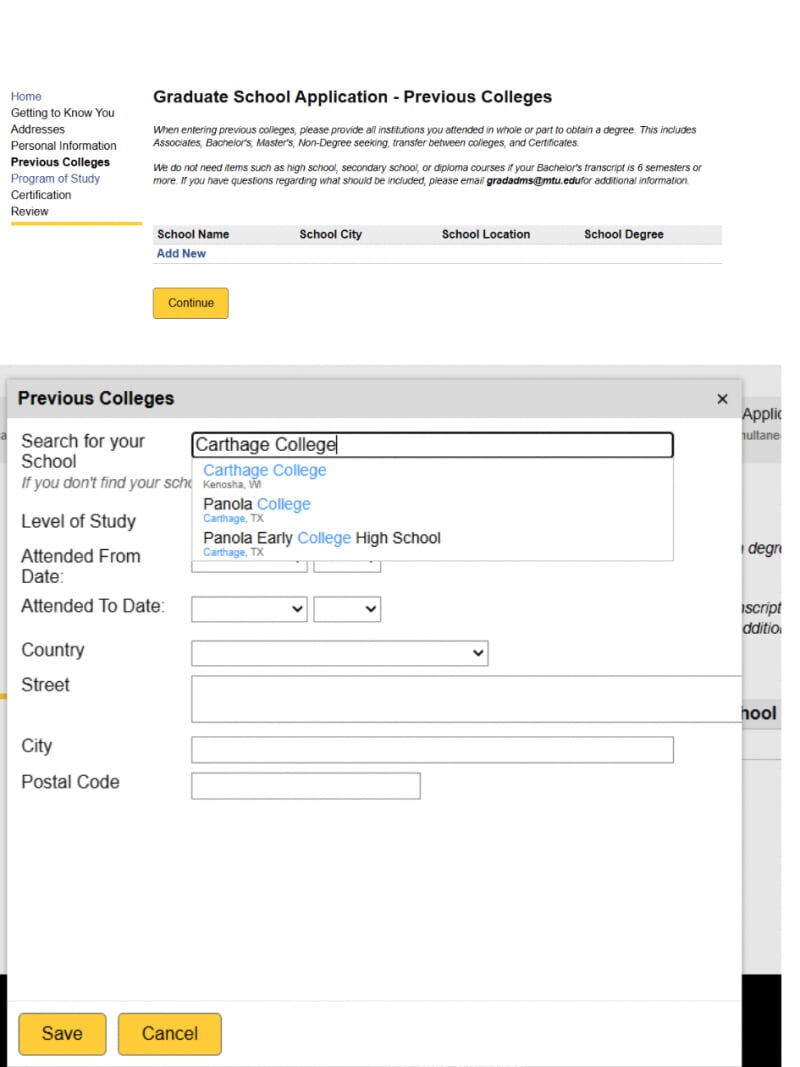The height and width of the screenshot is (1067, 800).
Task: Open the Attended To Date year dropdown
Action: [x=347, y=609]
